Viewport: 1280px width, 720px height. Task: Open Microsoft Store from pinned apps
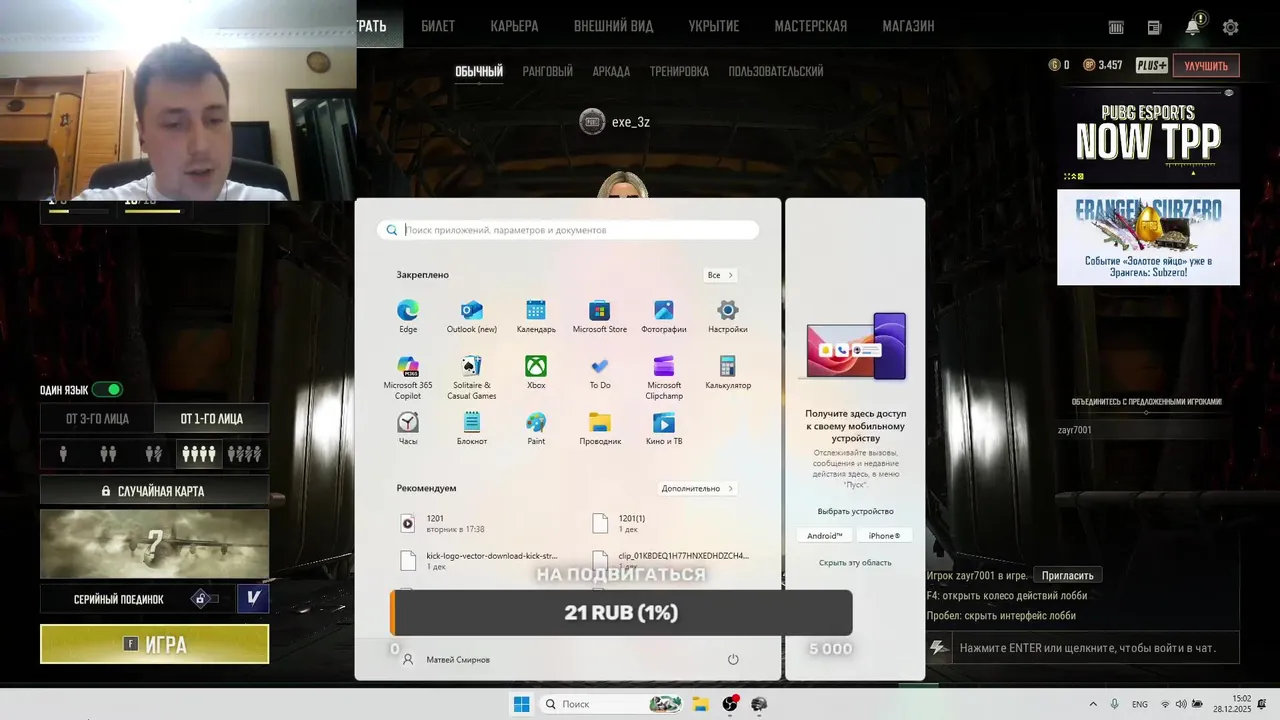tap(600, 317)
